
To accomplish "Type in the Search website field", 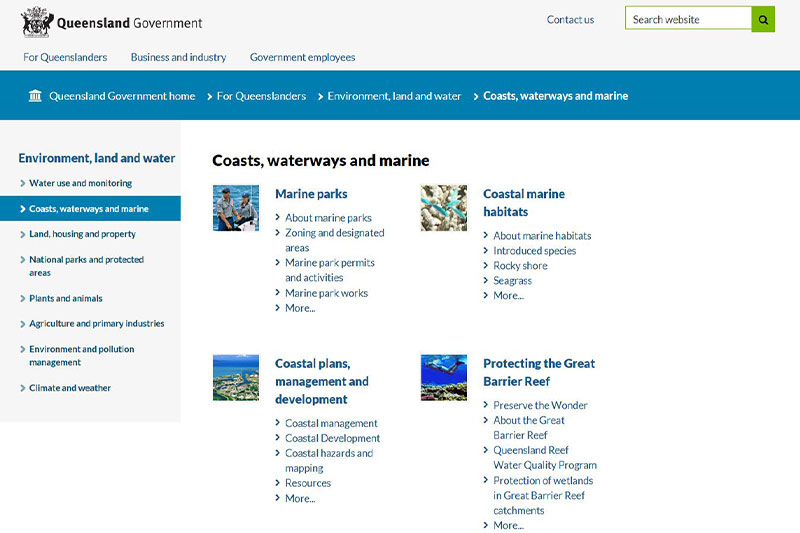I will (687, 19).
